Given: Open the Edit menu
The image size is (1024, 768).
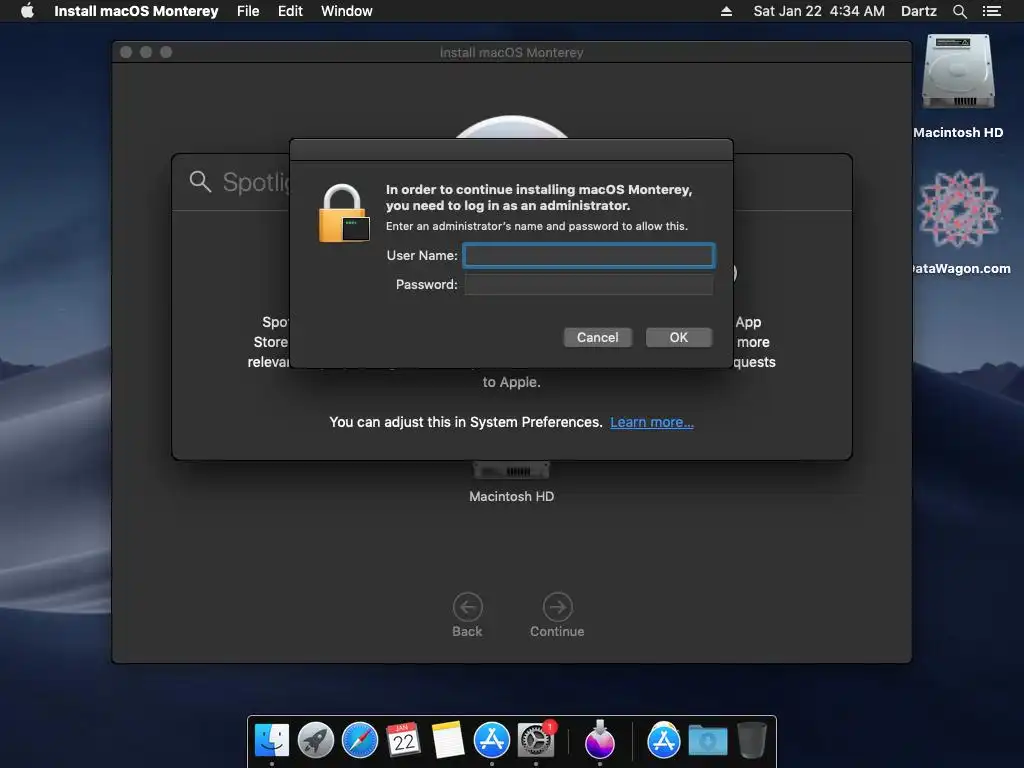Looking at the screenshot, I should coord(290,11).
